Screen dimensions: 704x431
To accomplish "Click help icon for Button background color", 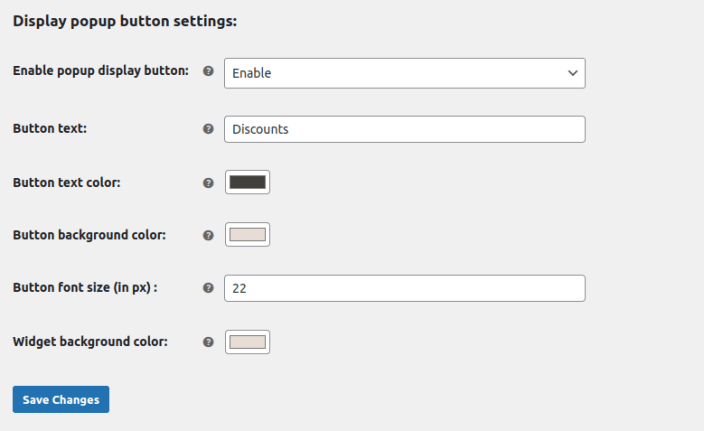I will click(208, 235).
